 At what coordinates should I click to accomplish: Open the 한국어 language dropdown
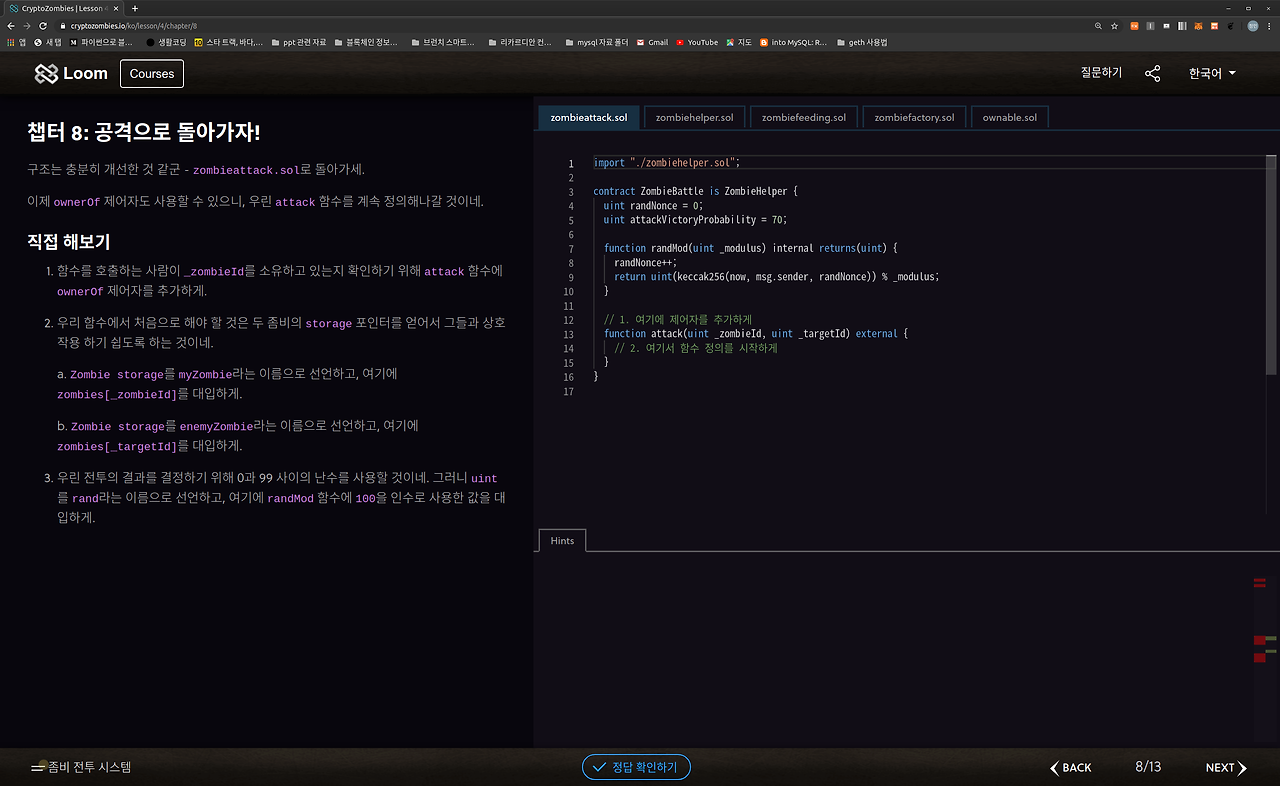(x=1212, y=73)
